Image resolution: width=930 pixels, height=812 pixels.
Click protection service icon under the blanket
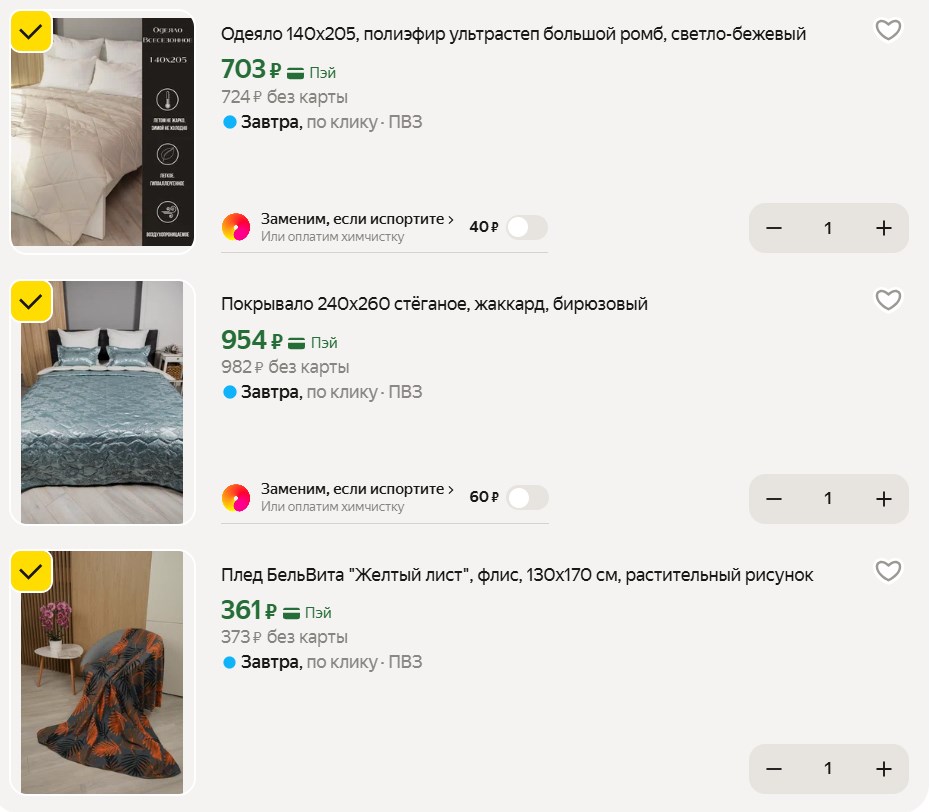[x=236, y=227]
